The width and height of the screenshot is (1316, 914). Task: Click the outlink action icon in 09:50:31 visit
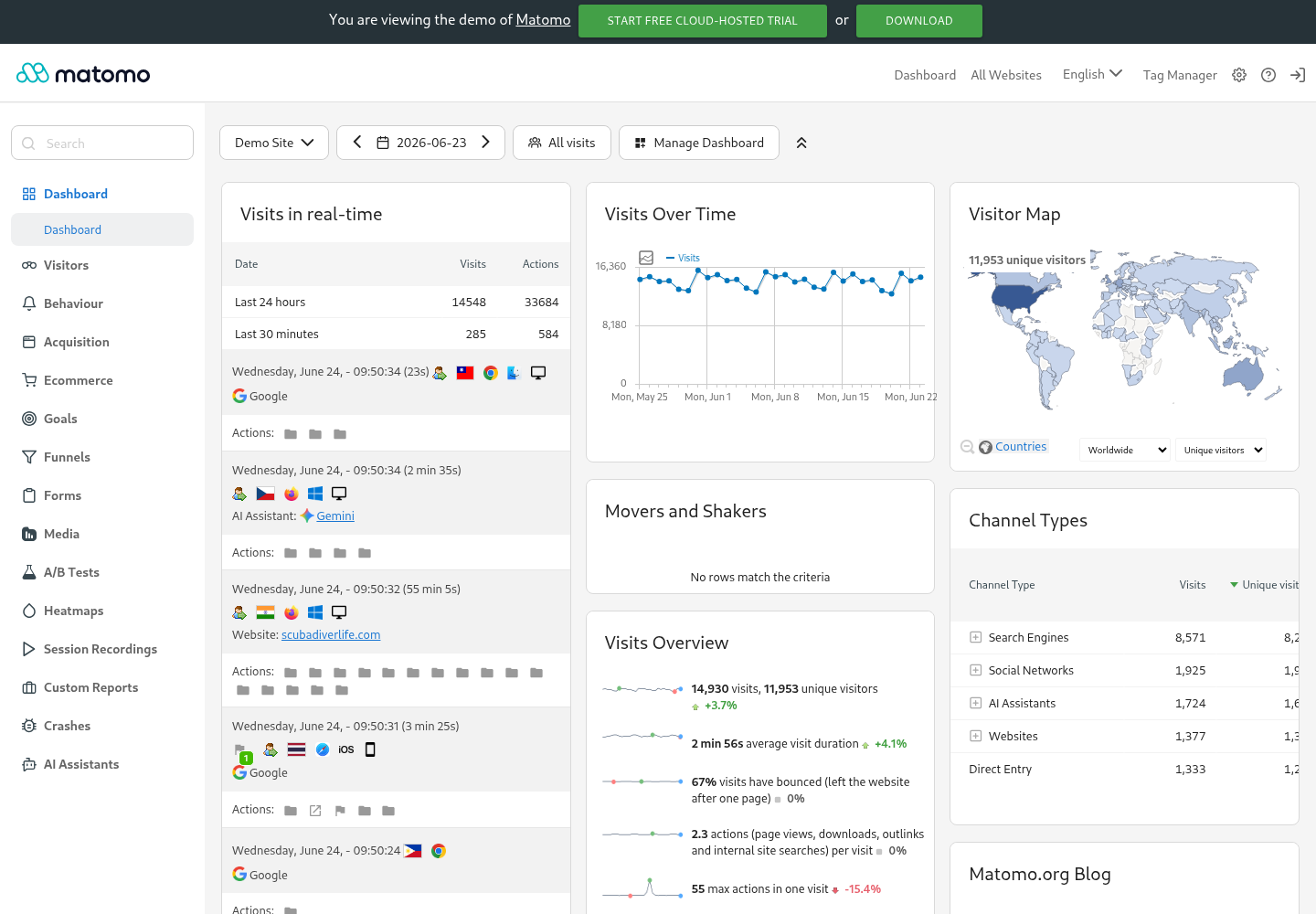click(x=315, y=811)
